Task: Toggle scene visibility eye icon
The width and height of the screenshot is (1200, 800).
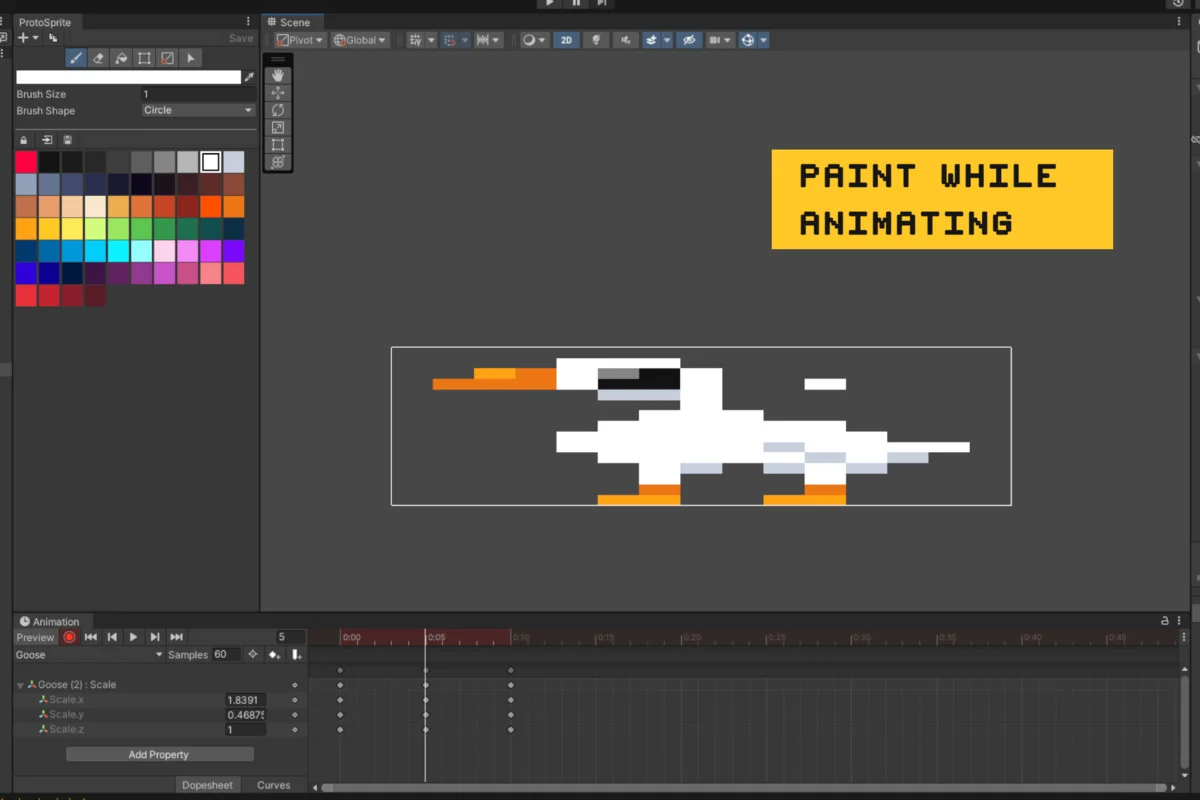Action: [x=687, y=40]
